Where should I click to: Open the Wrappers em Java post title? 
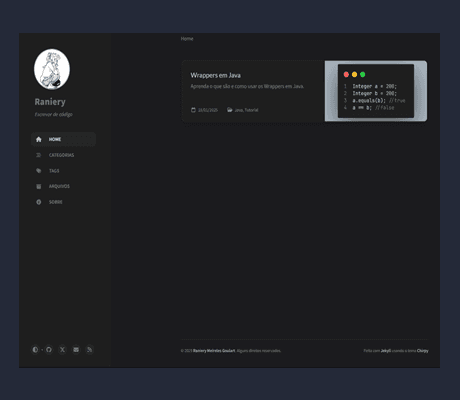(x=216, y=75)
